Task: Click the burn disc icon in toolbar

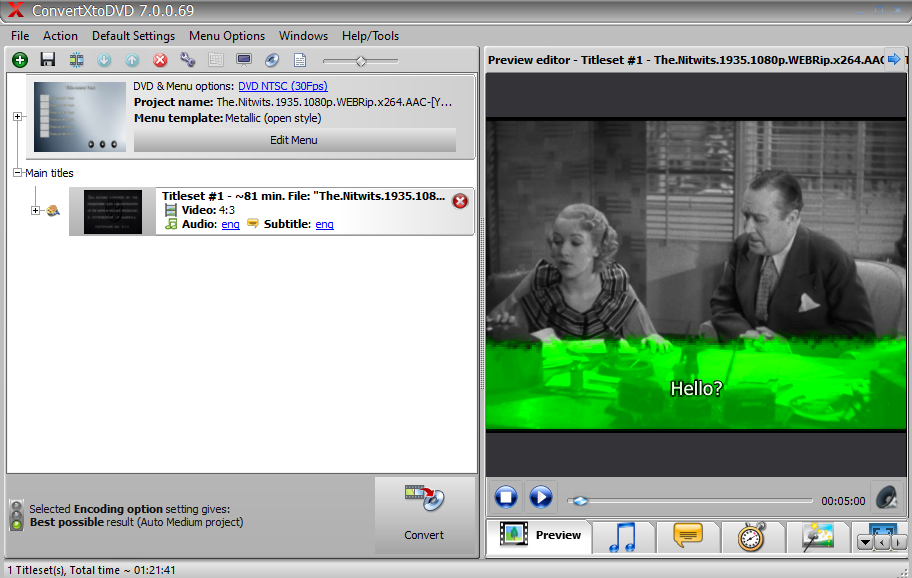Action: coord(272,60)
